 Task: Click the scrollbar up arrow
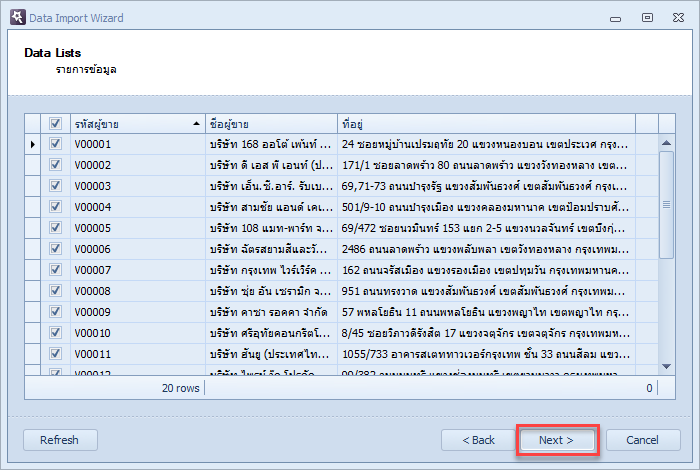tap(667, 143)
